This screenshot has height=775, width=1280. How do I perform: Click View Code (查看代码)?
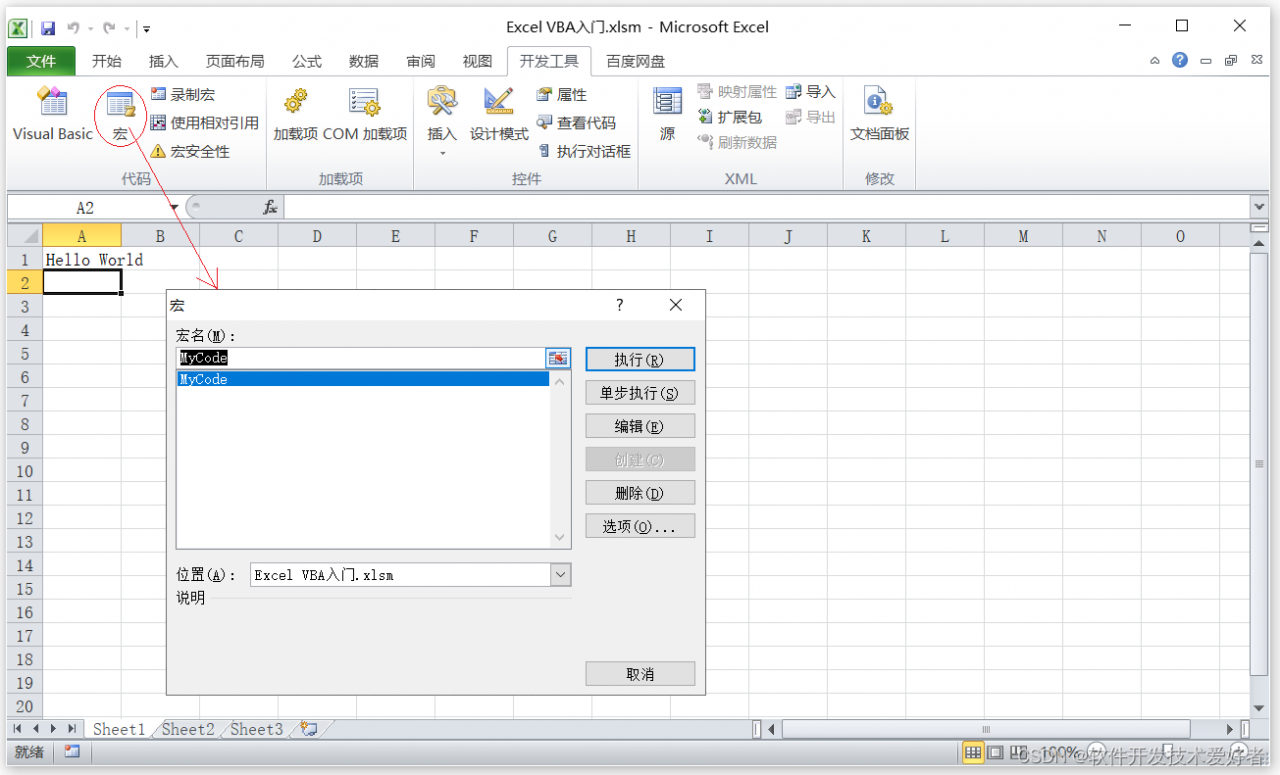coord(576,123)
